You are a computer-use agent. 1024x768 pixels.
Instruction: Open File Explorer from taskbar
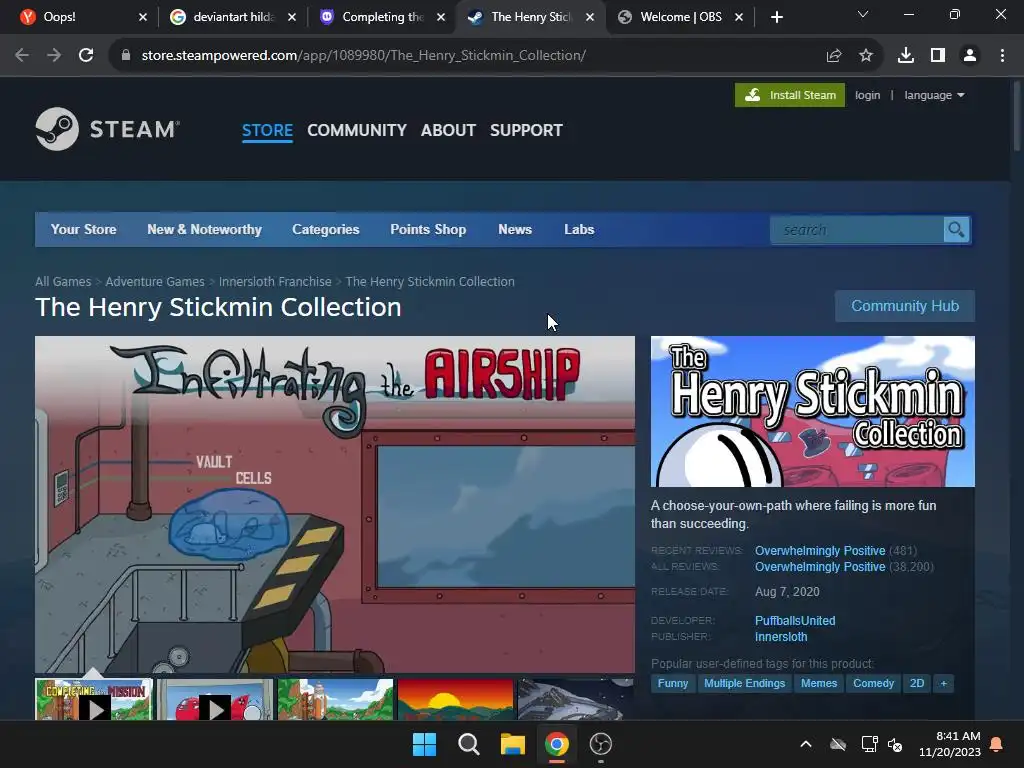click(x=513, y=744)
